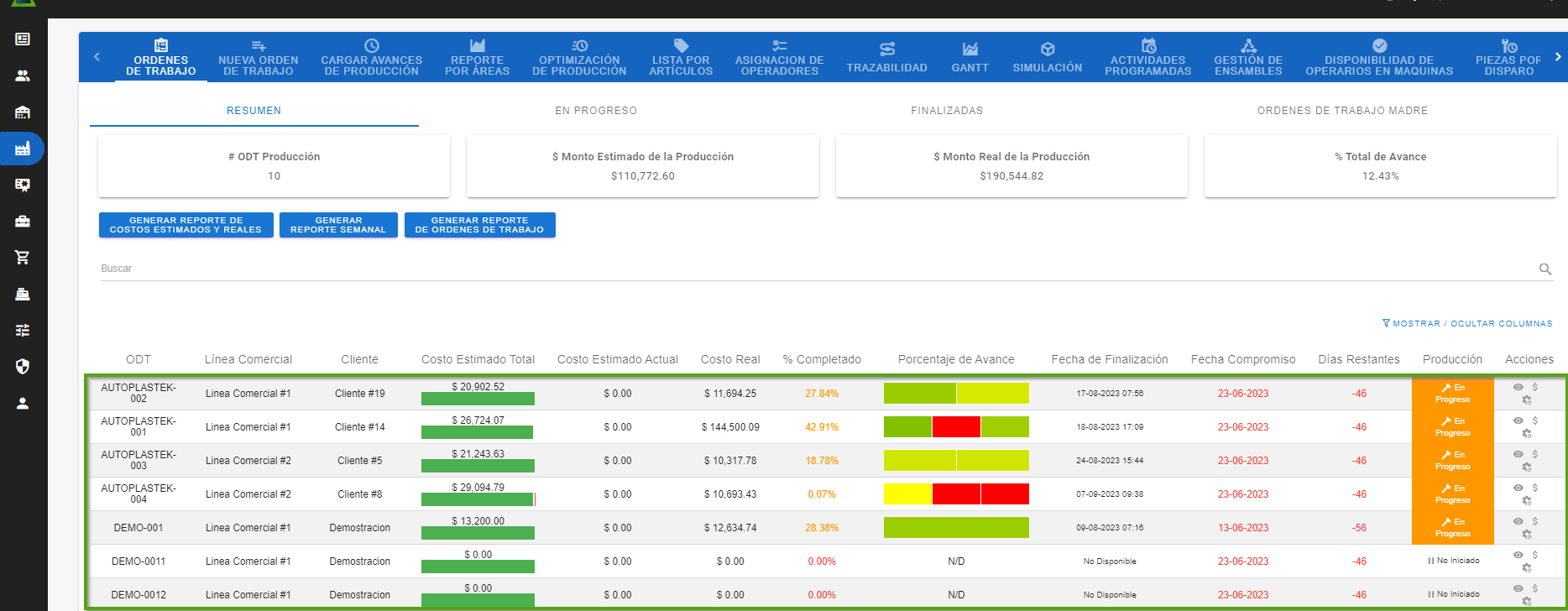Click the dollar icon for AUTOPLASTEK-001
The height and width of the screenshot is (611, 1568).
coord(1534,420)
